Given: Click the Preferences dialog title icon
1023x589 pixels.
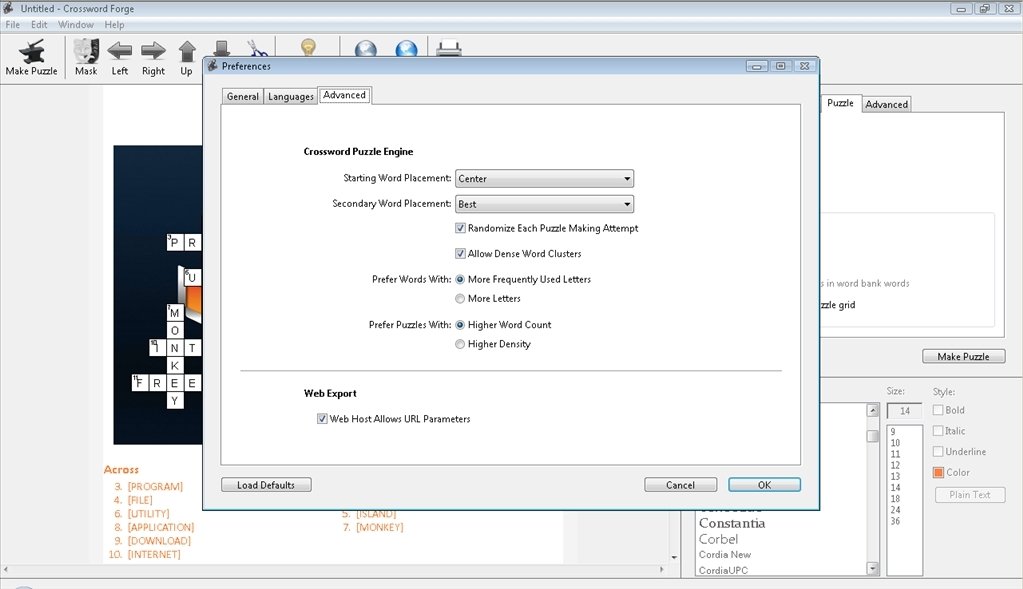Looking at the screenshot, I should pyautogui.click(x=213, y=66).
